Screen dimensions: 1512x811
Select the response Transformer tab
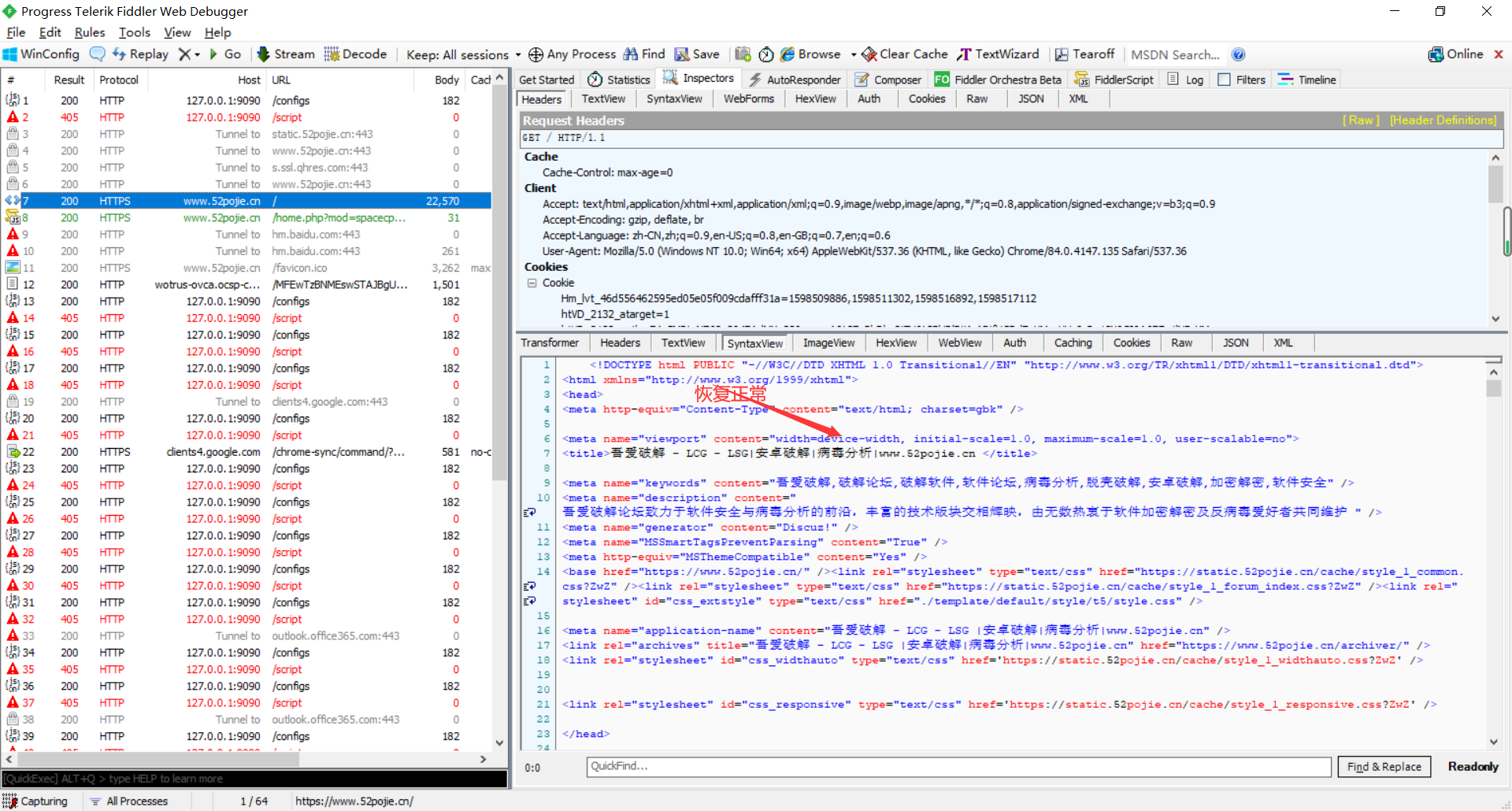(550, 343)
